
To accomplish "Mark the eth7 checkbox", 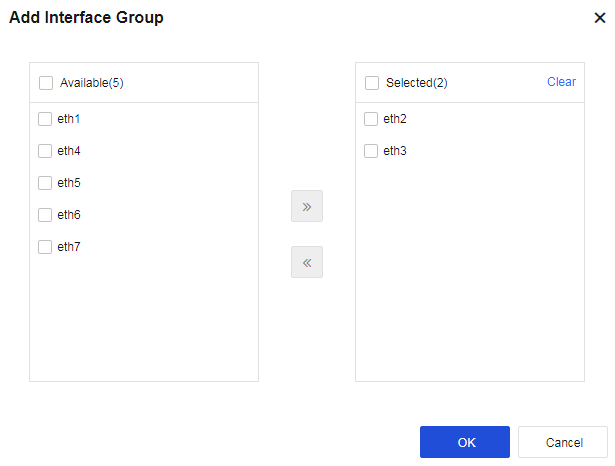I will [45, 247].
